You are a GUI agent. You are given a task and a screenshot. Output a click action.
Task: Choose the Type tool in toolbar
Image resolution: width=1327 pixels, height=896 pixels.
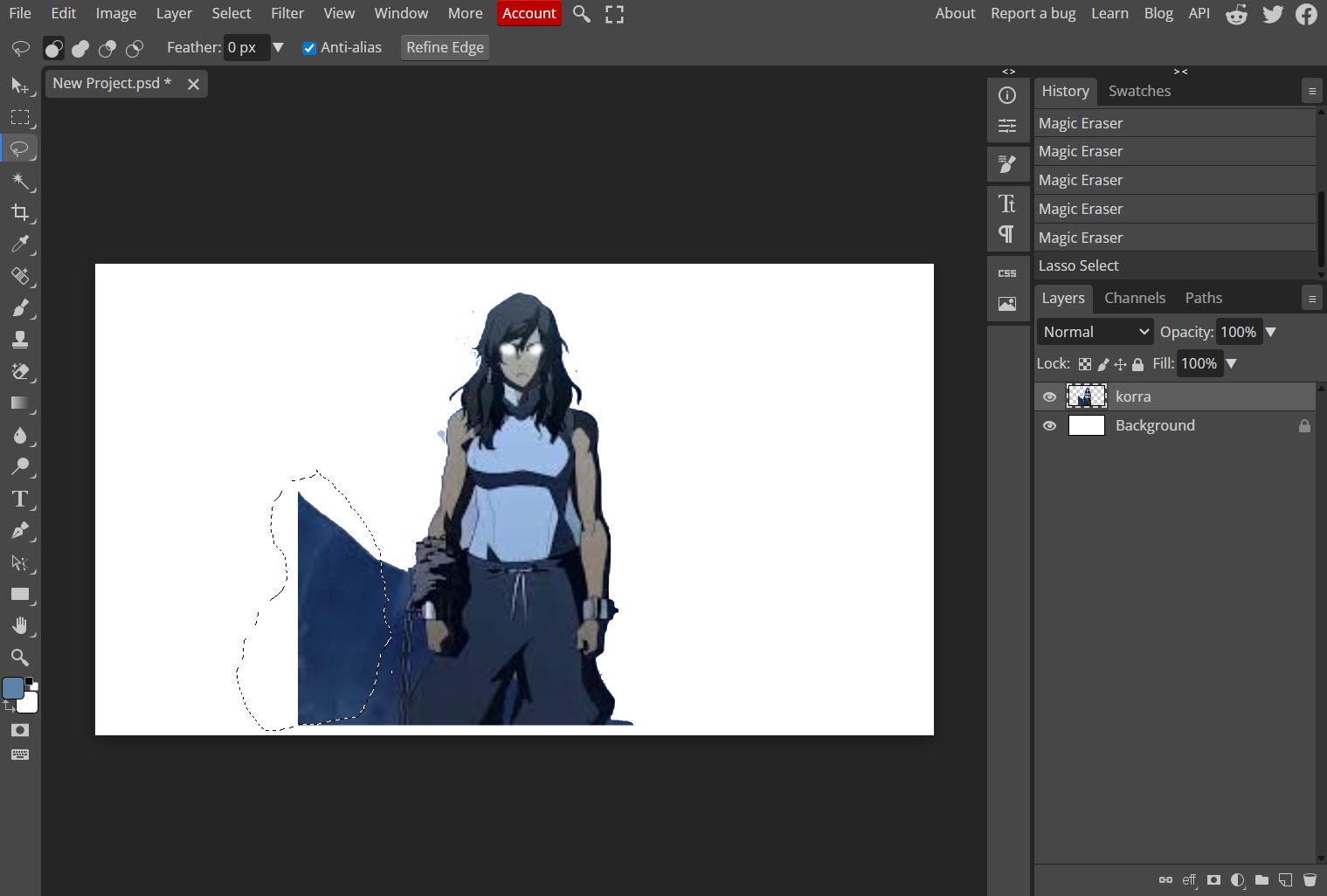(x=20, y=499)
